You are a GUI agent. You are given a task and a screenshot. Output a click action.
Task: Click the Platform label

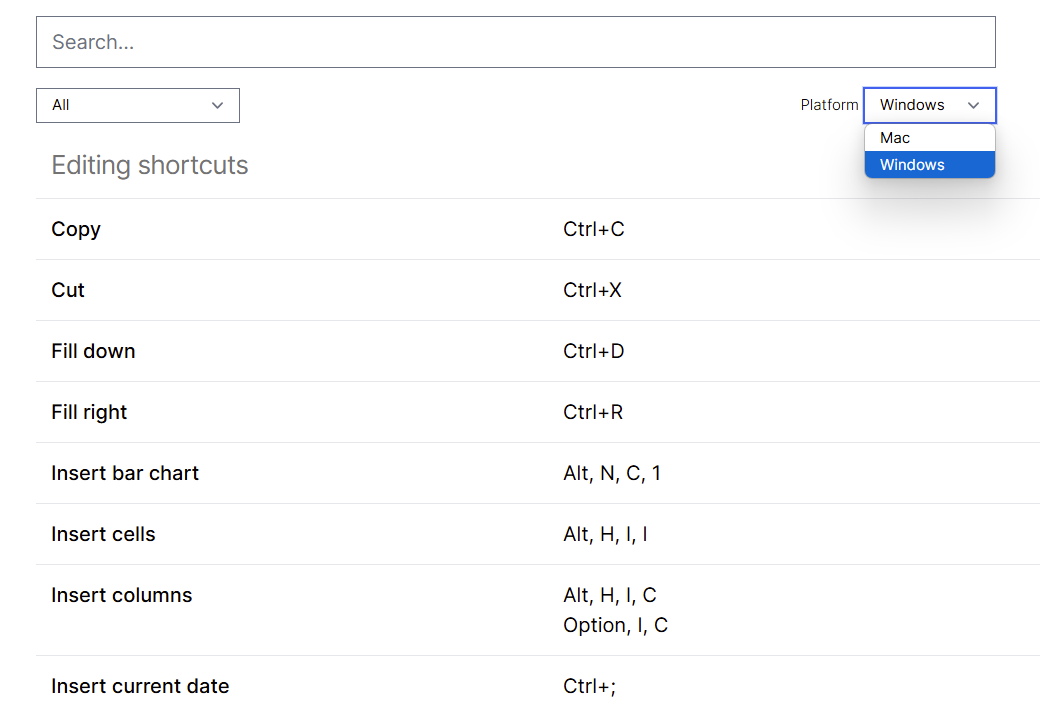click(829, 104)
